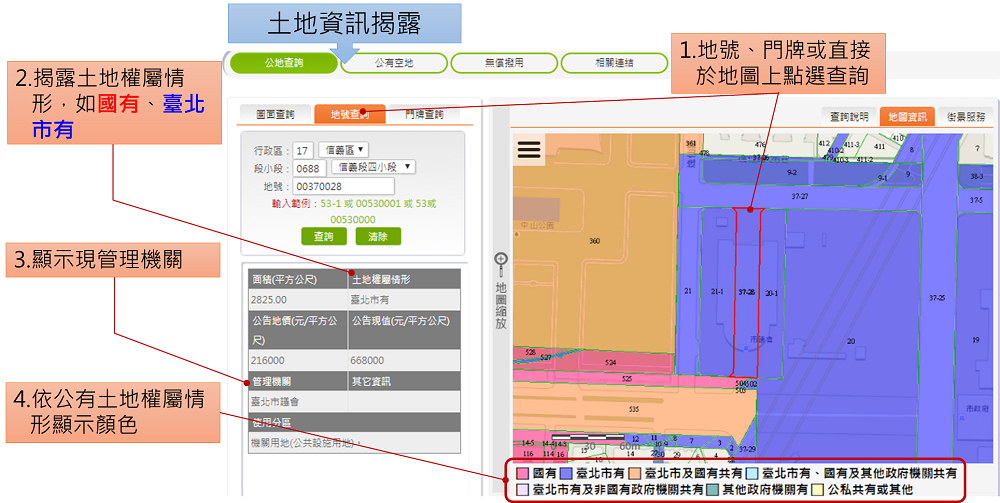1000x503 pixels.
Task: Click the pink 國有 legend swatch
Action: [x=523, y=472]
